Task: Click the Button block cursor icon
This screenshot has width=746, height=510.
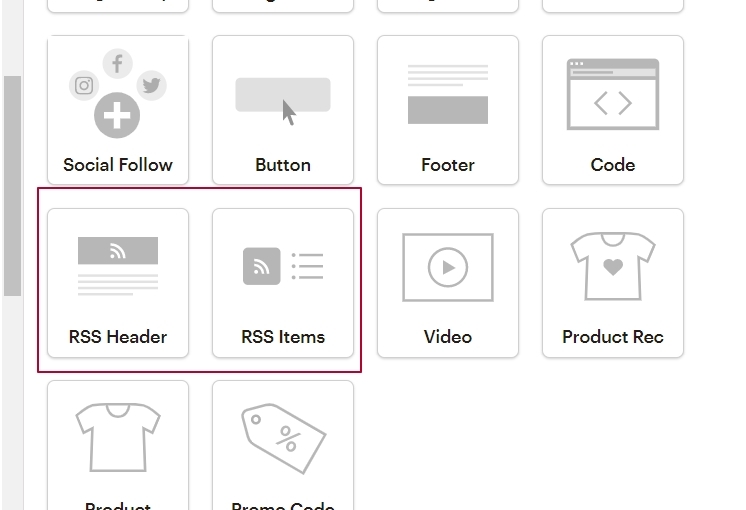Action: click(x=283, y=98)
